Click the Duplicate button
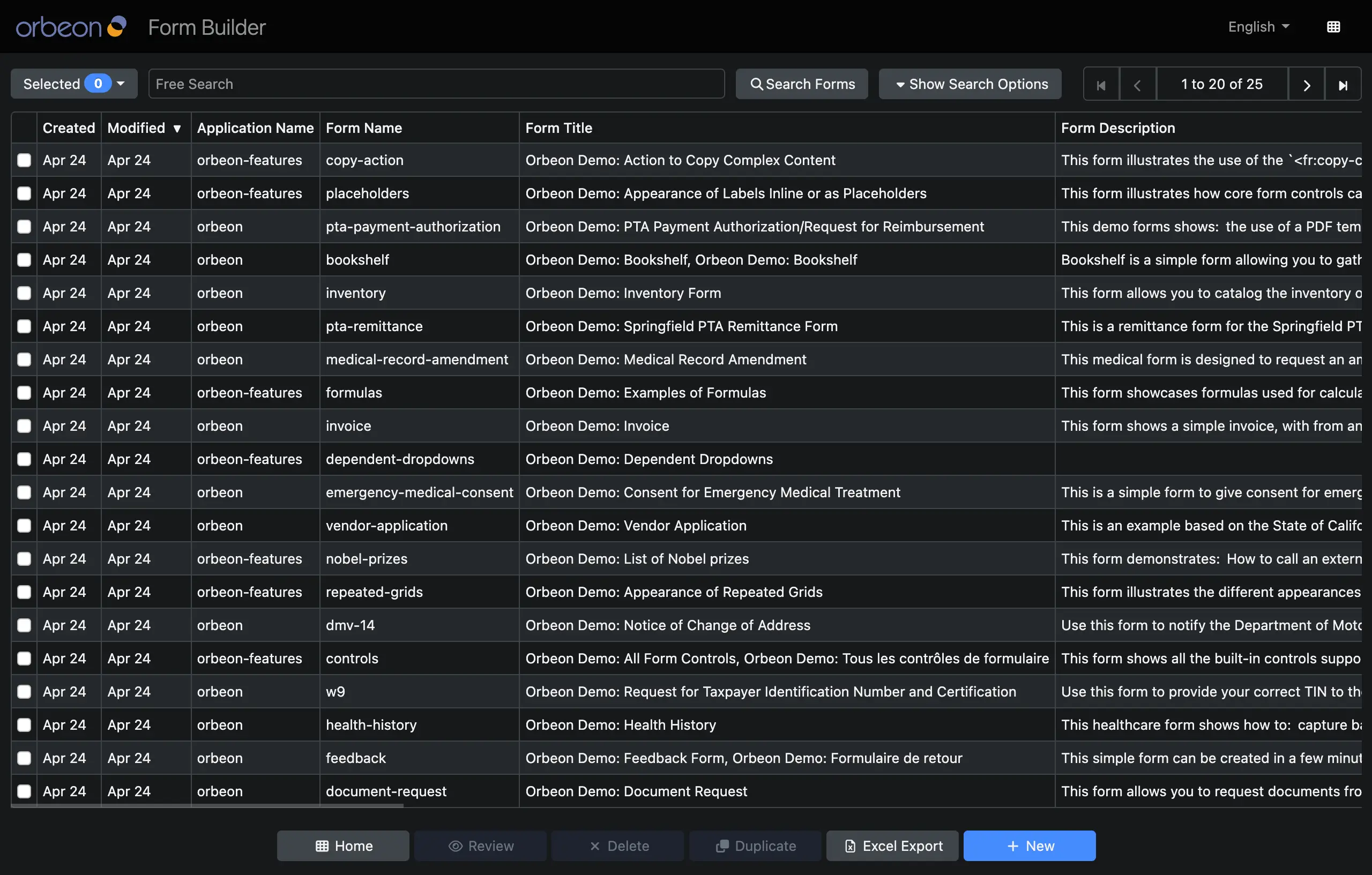The image size is (1372, 875). (756, 846)
